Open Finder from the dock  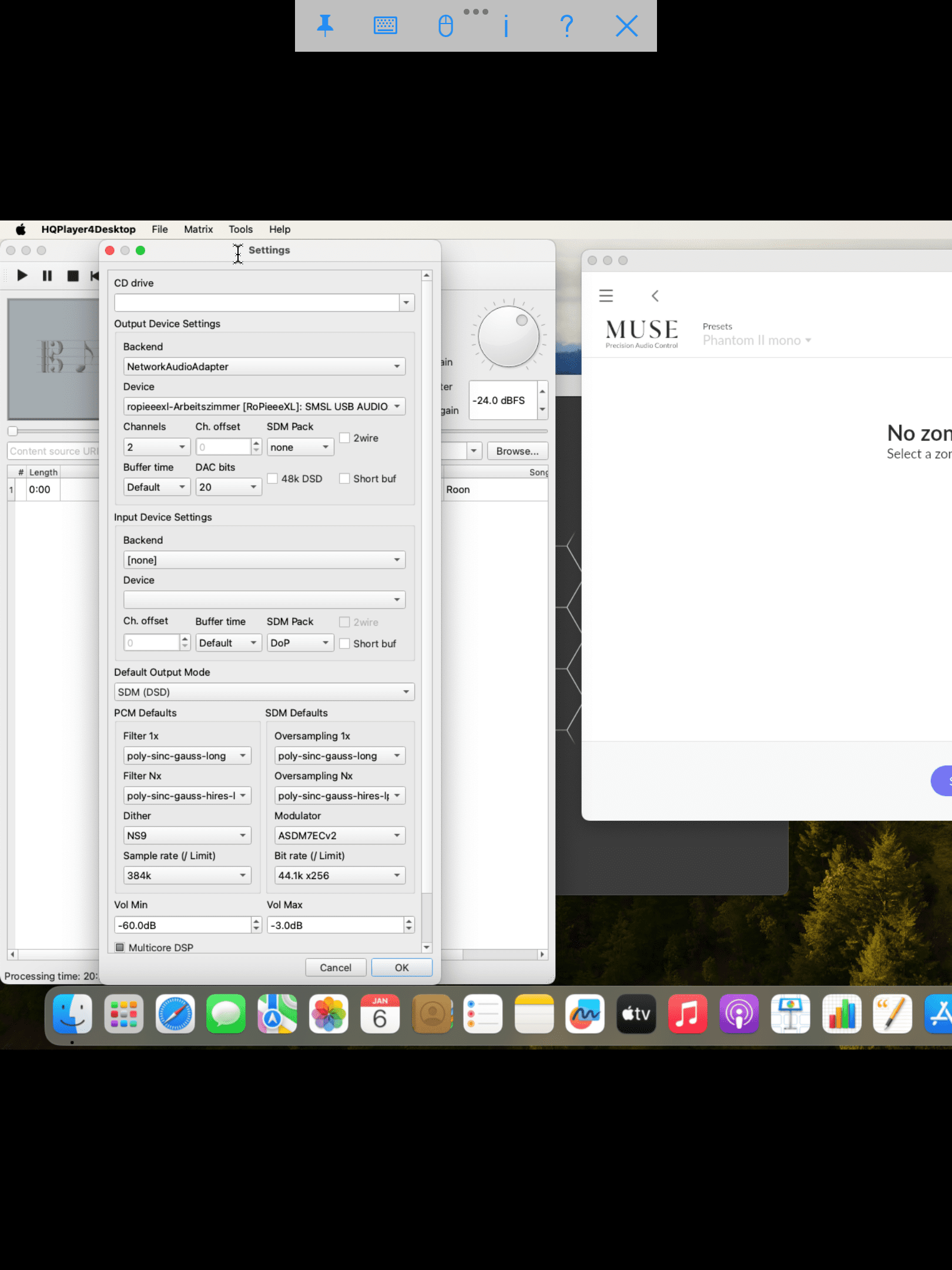click(x=72, y=1014)
